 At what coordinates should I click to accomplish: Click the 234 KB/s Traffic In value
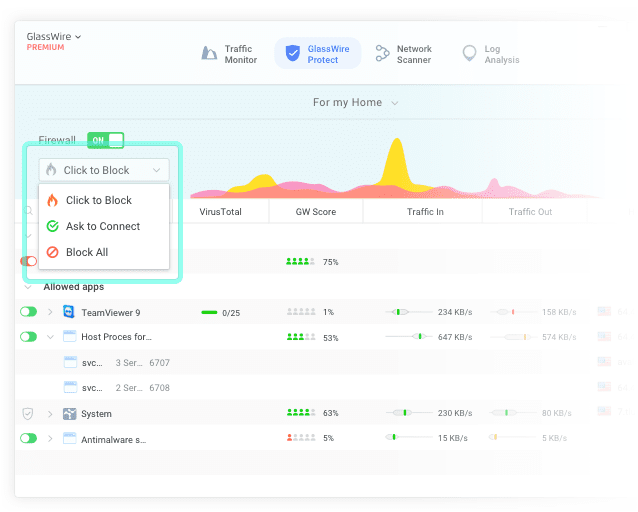point(455,312)
